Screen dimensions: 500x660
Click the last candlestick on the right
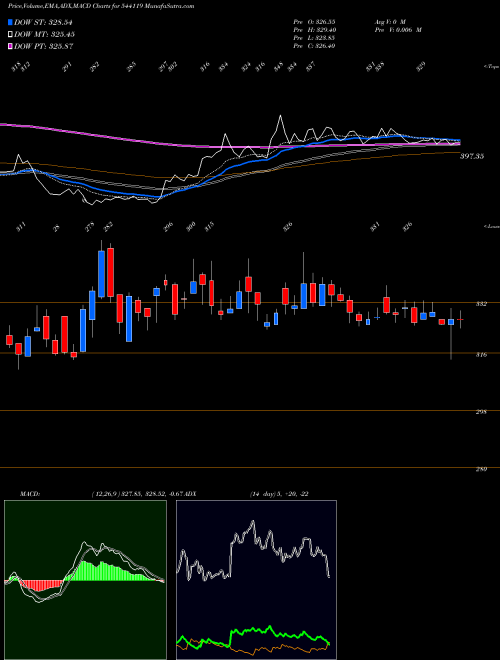tap(460, 320)
